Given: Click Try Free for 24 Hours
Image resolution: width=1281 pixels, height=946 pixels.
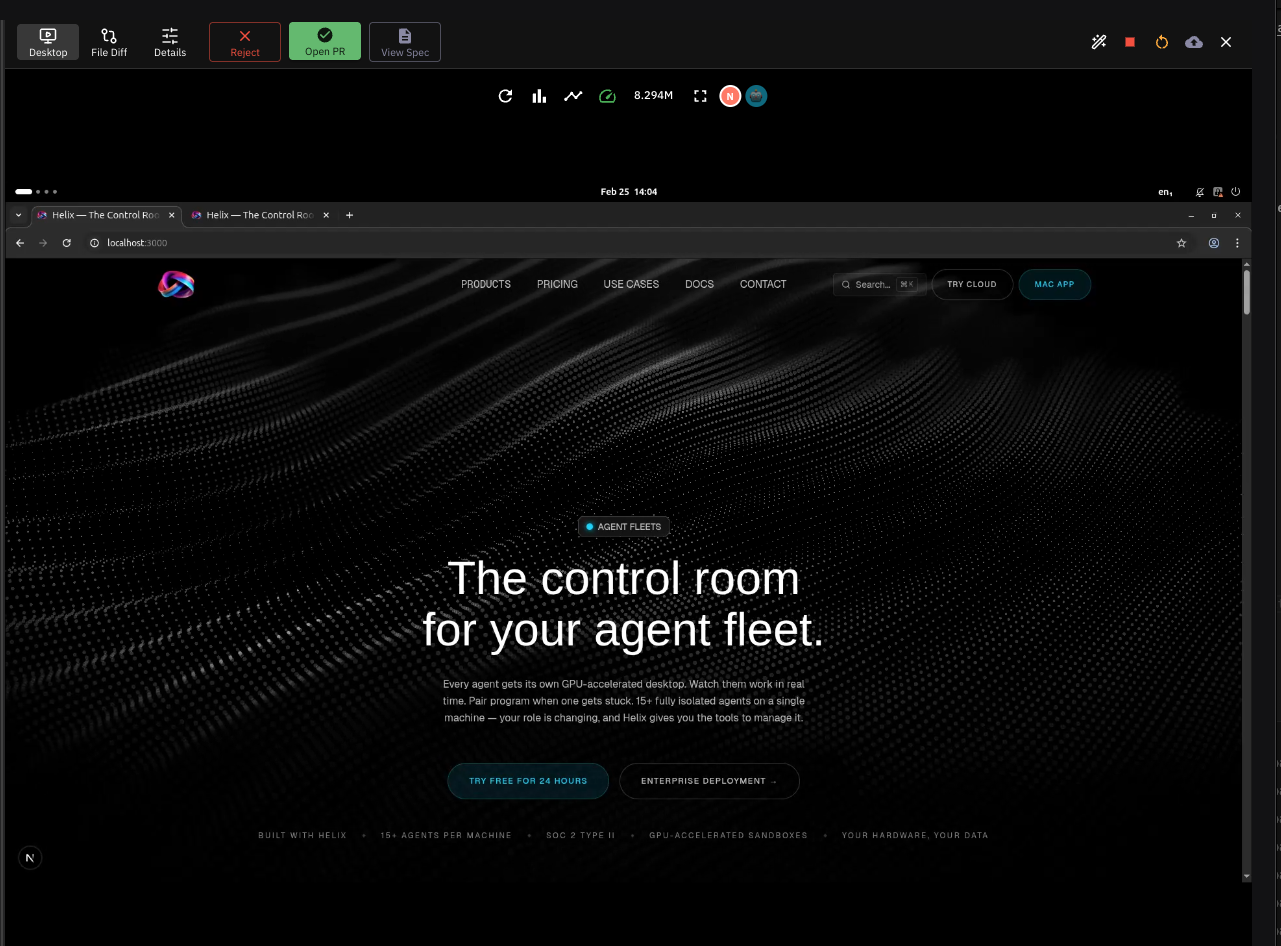Looking at the screenshot, I should [528, 781].
